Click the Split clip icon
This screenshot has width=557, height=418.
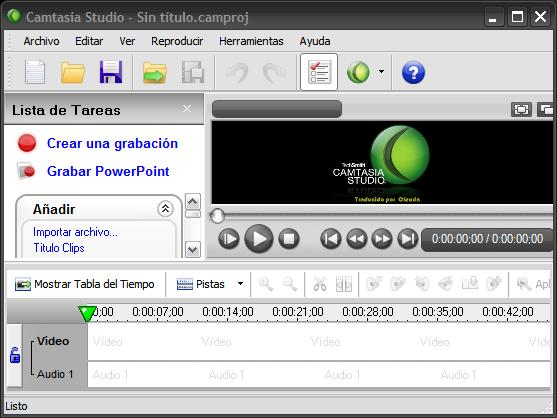pos(344,284)
